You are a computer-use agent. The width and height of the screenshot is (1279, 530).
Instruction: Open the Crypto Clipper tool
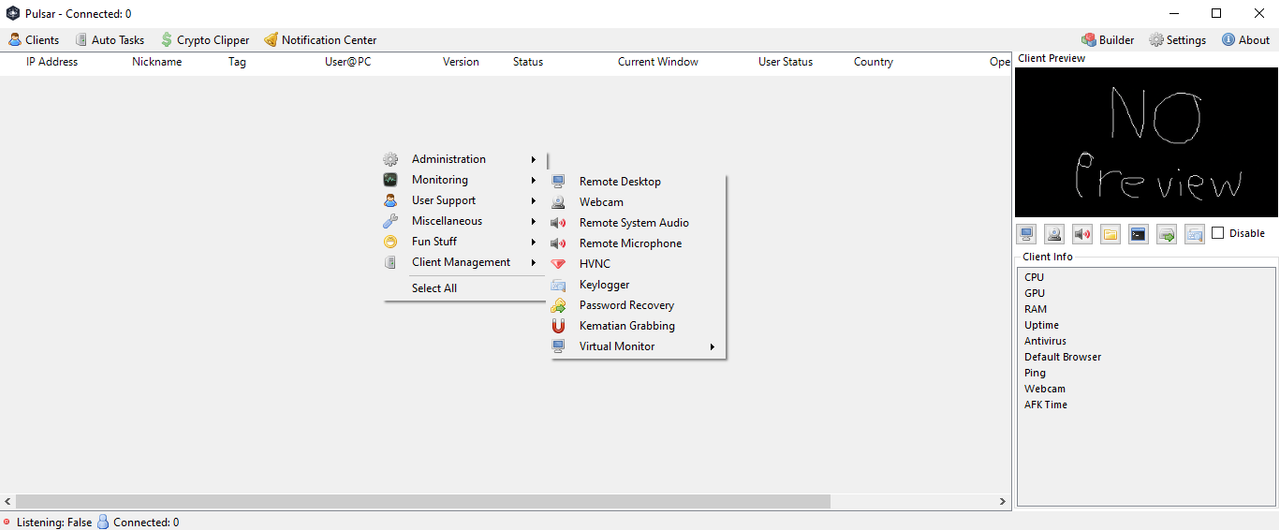pyautogui.click(x=205, y=40)
